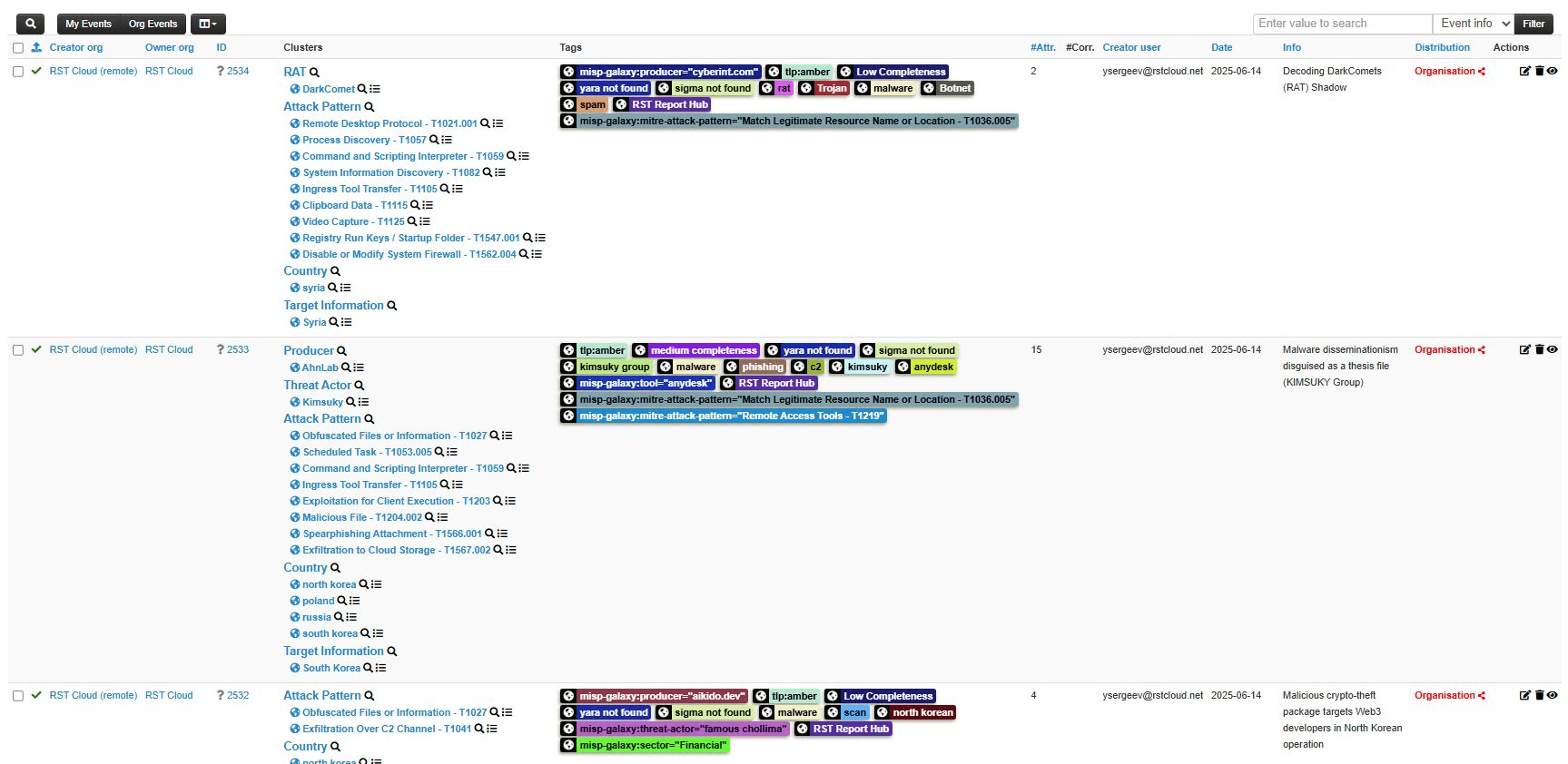Sort by the #Attr. column header
This screenshot has width=1568, height=764.
click(x=1043, y=47)
